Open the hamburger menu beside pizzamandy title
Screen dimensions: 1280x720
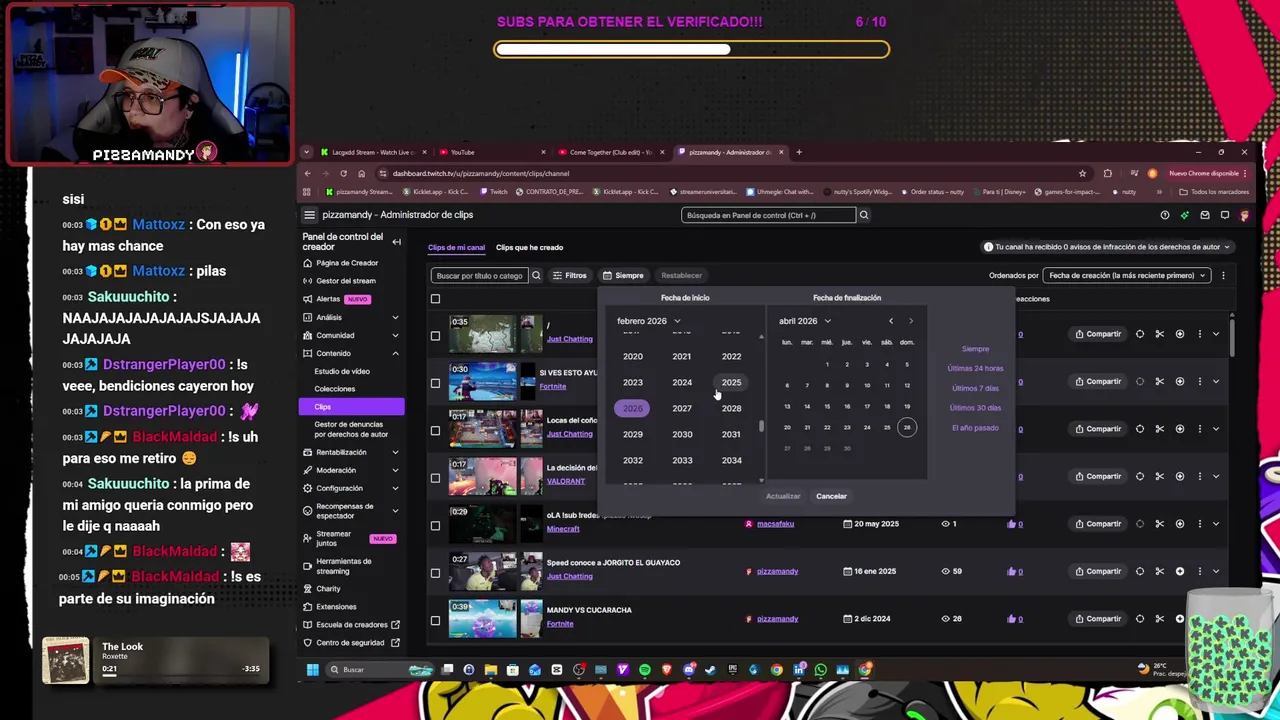tap(309, 215)
